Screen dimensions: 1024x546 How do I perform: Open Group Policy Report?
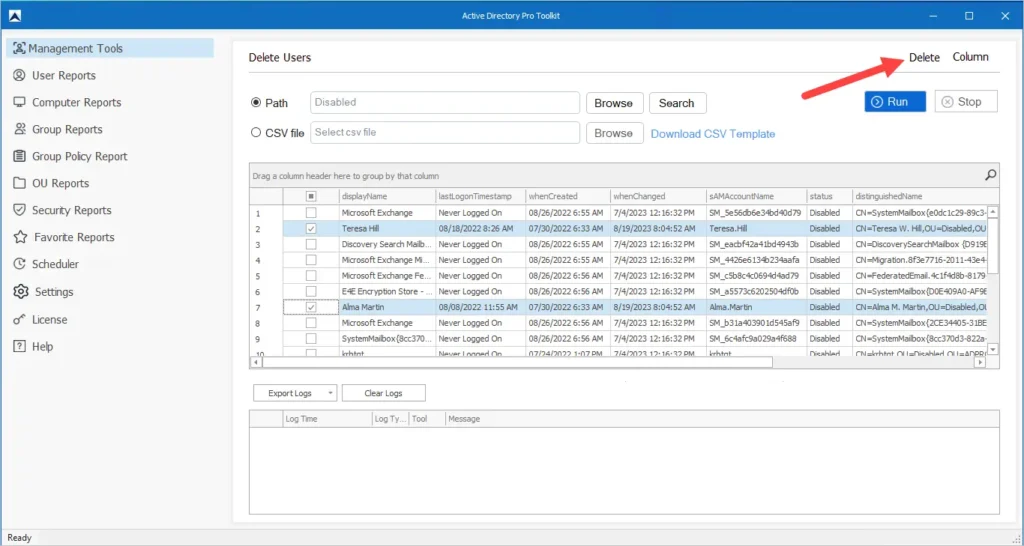[71, 156]
